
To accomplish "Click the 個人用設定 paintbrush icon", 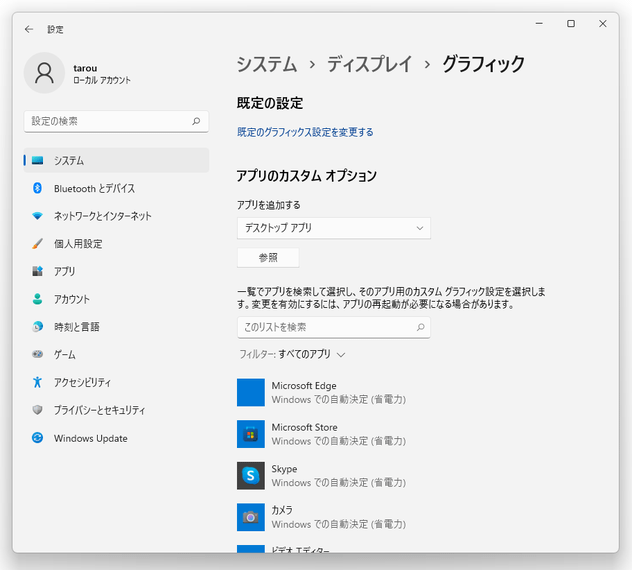I will [x=37, y=243].
